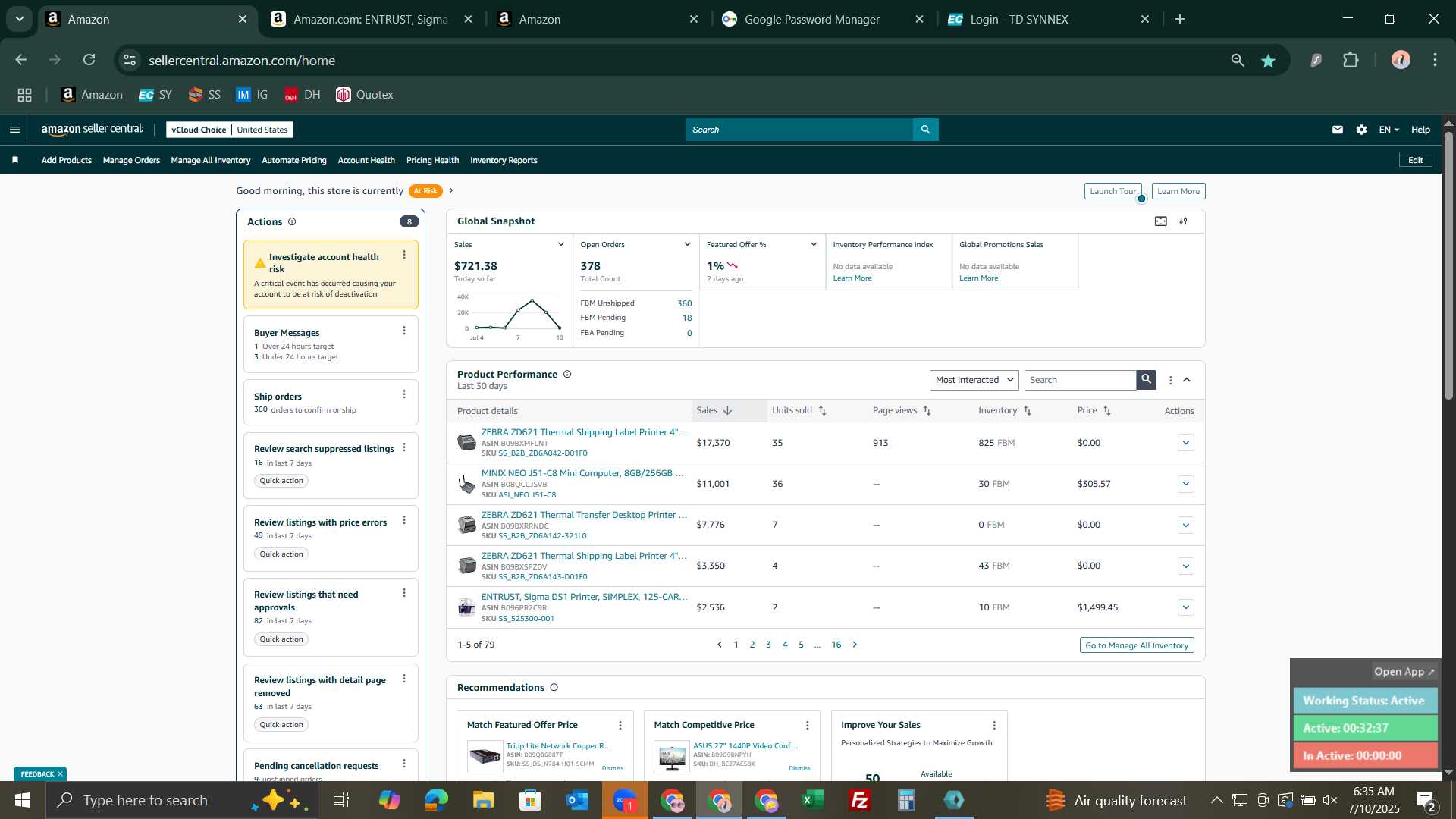Go to next page of product list

click(x=855, y=645)
